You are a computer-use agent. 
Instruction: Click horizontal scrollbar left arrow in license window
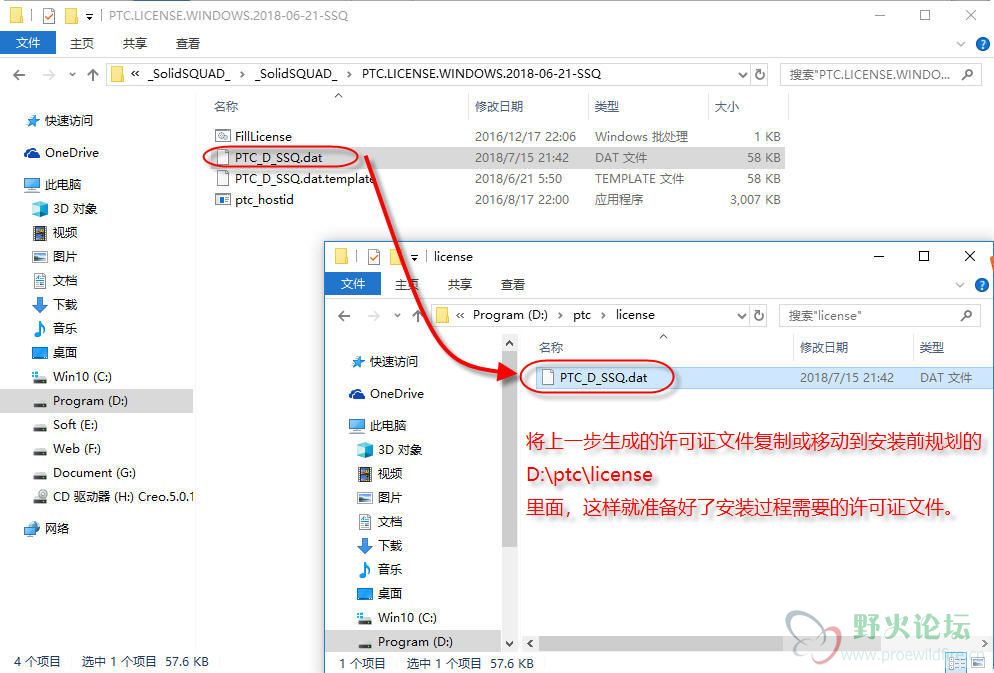pos(530,644)
